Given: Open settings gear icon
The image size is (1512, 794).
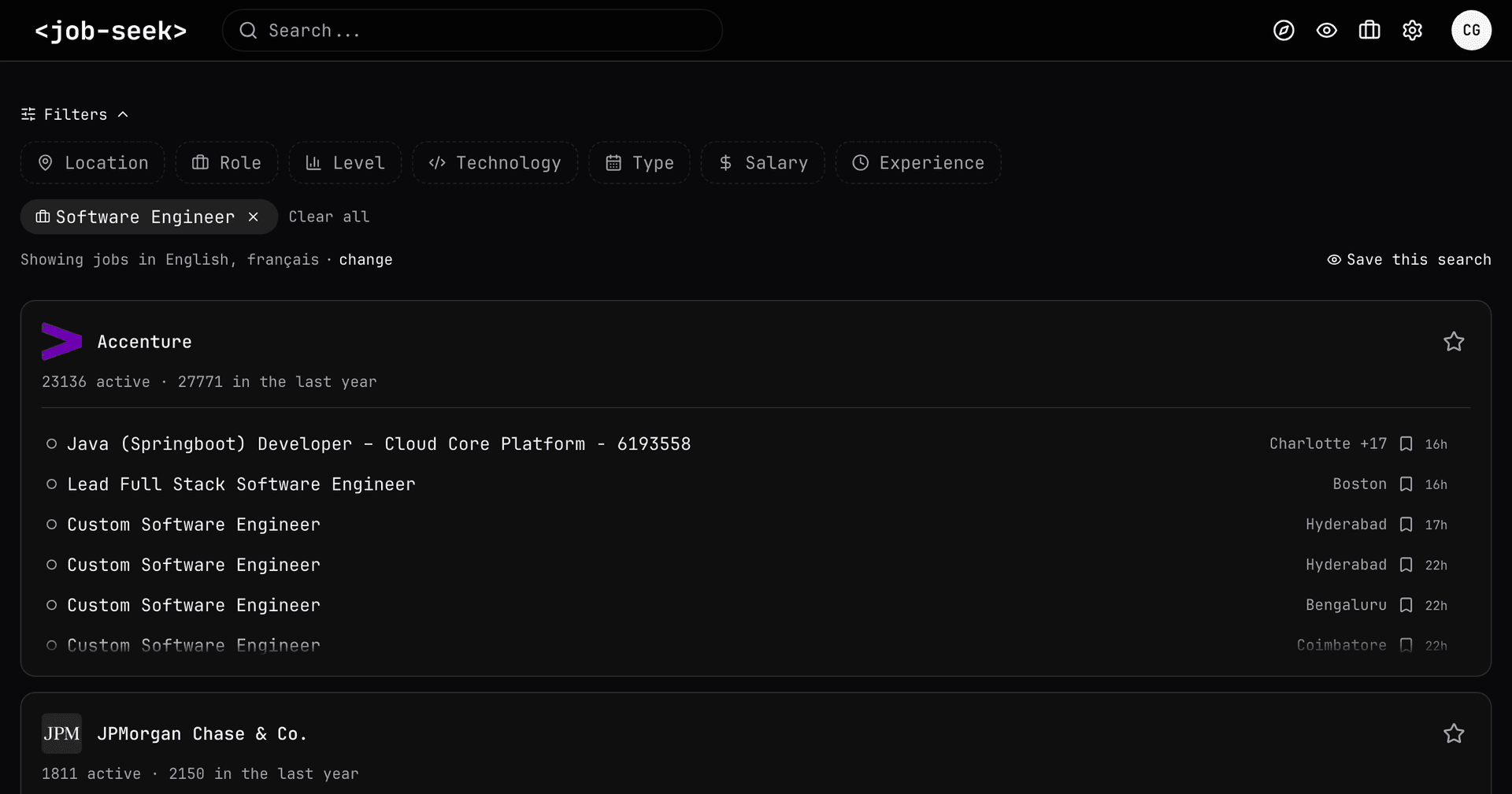Looking at the screenshot, I should tap(1413, 31).
